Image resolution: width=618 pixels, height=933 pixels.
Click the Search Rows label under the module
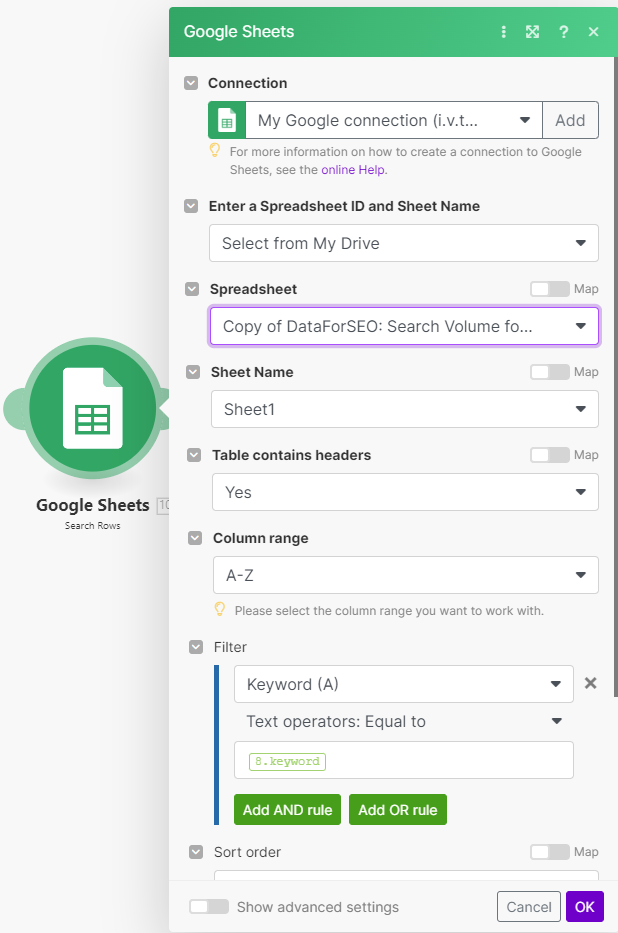click(93, 525)
